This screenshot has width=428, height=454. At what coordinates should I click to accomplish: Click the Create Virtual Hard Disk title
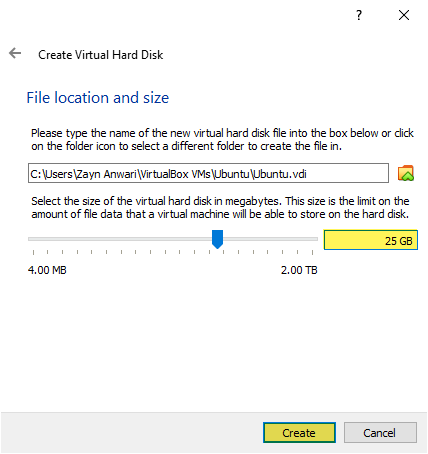101,55
